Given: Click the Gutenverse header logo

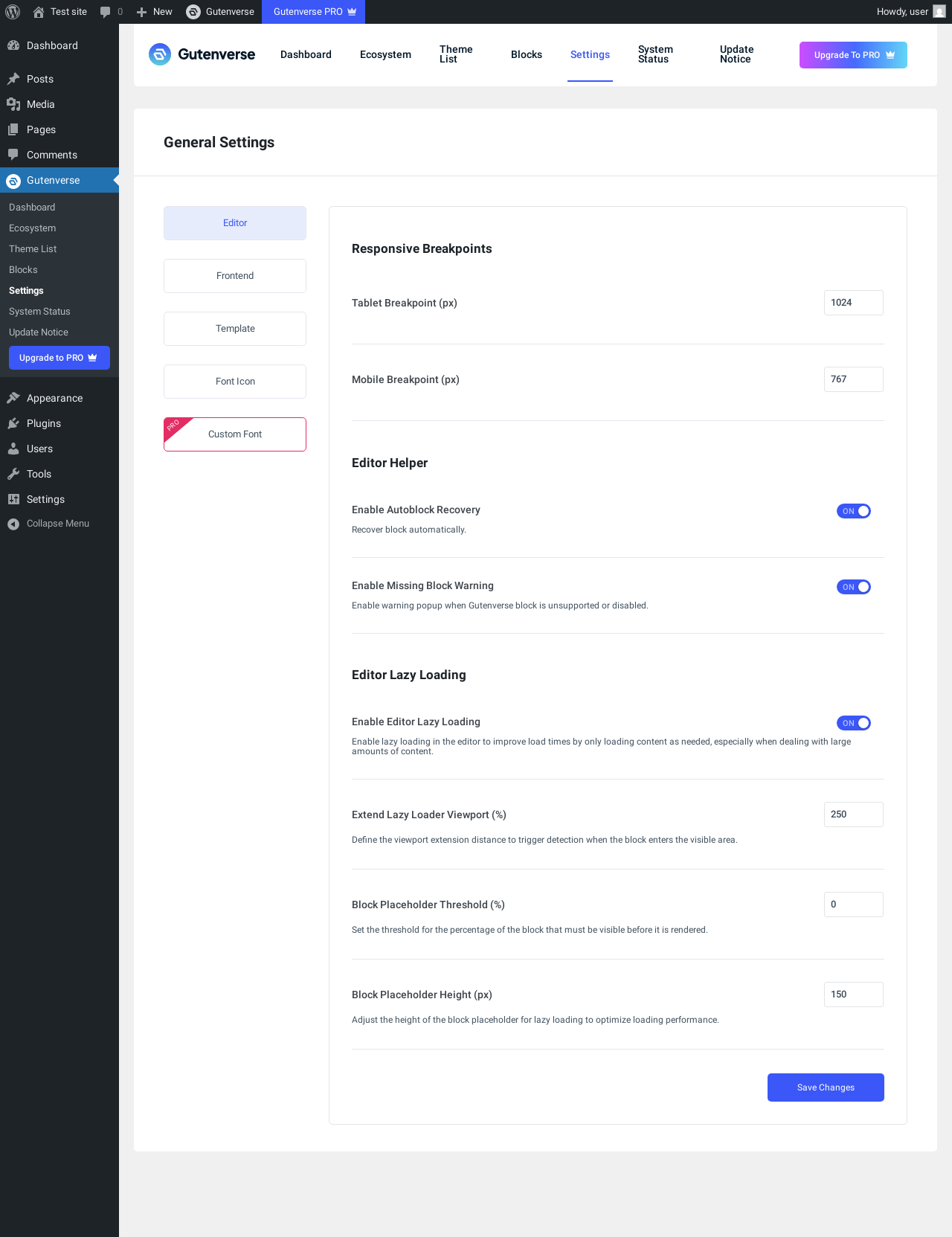Looking at the screenshot, I should click(x=202, y=54).
